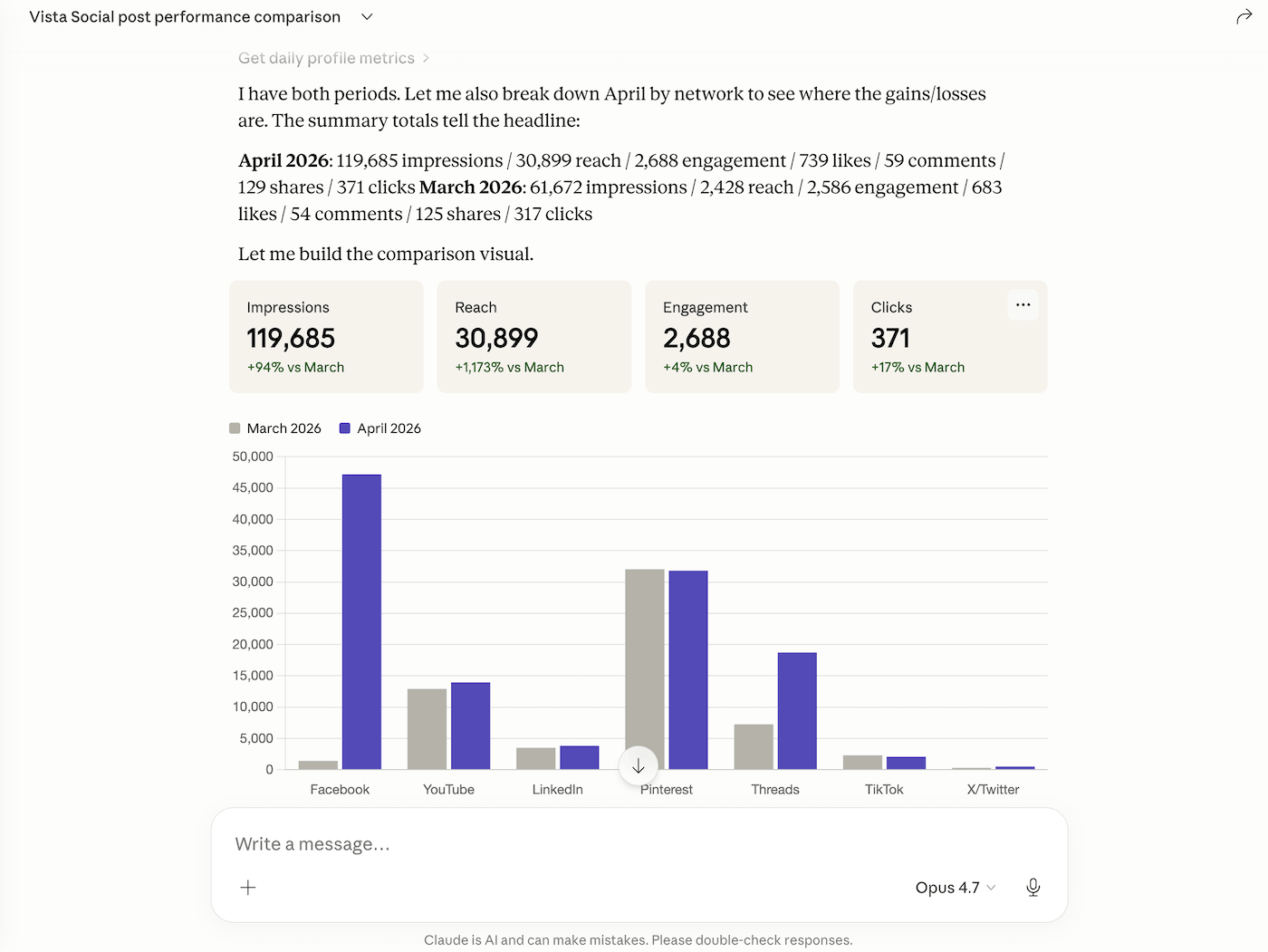The width and height of the screenshot is (1268, 952).
Task: Click the Pinterest April 2026 bar
Action: click(688, 670)
